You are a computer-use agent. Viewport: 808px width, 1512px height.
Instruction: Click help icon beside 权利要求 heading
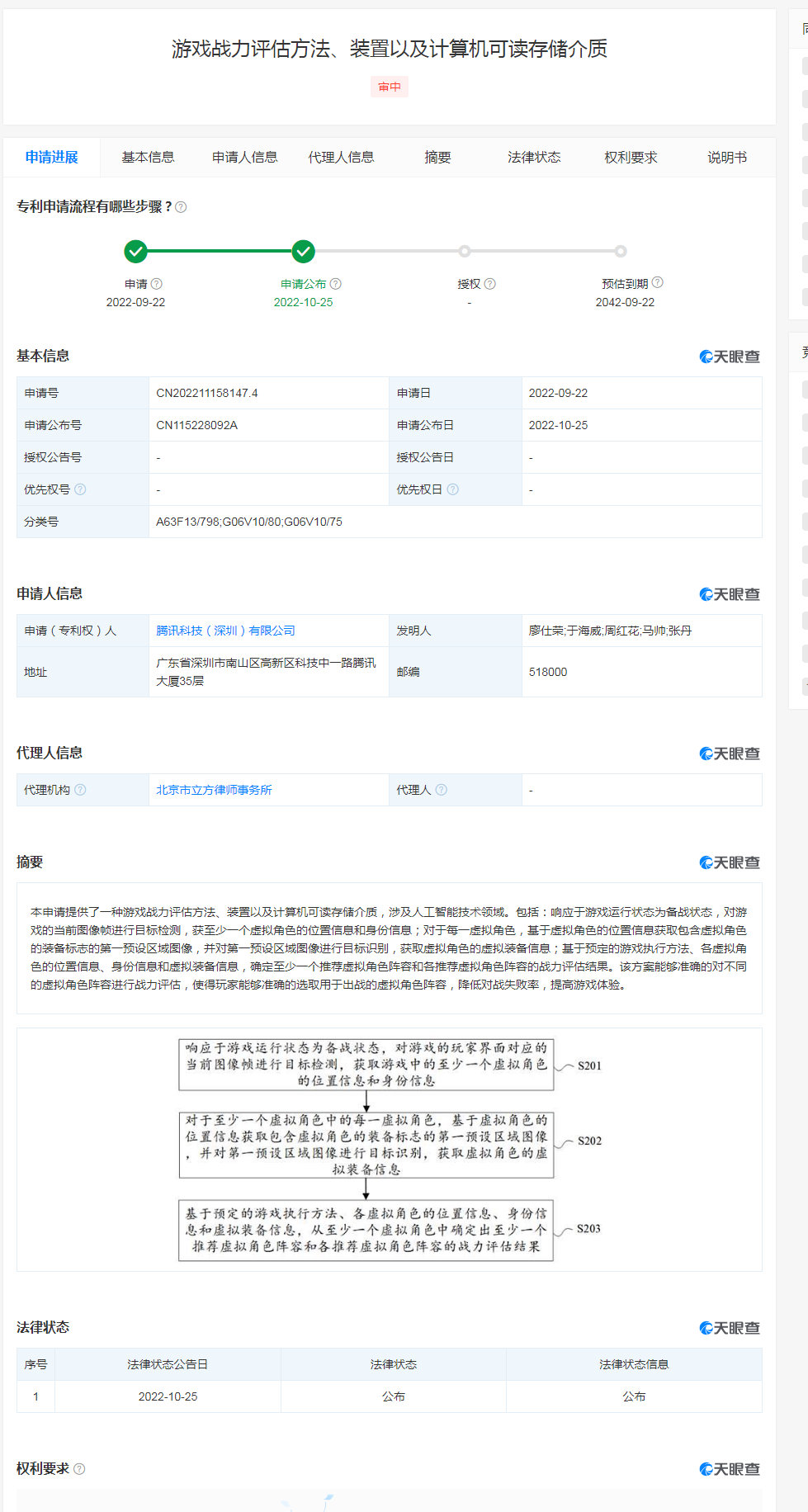click(79, 1469)
